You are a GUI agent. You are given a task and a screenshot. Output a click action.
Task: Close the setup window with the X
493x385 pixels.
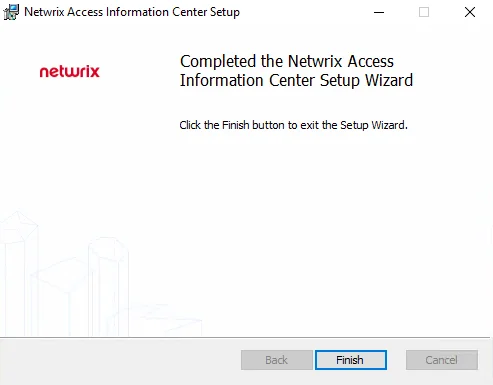[470, 12]
